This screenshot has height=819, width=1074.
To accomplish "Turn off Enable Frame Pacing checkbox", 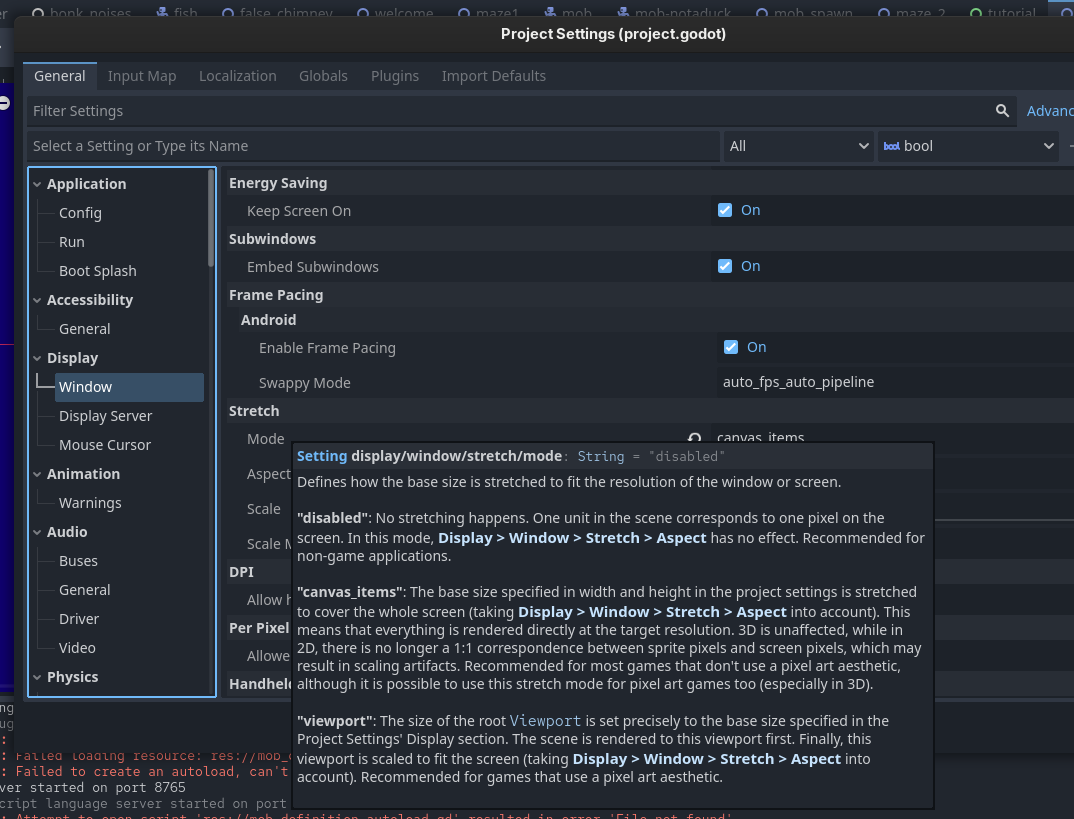I will coord(731,347).
